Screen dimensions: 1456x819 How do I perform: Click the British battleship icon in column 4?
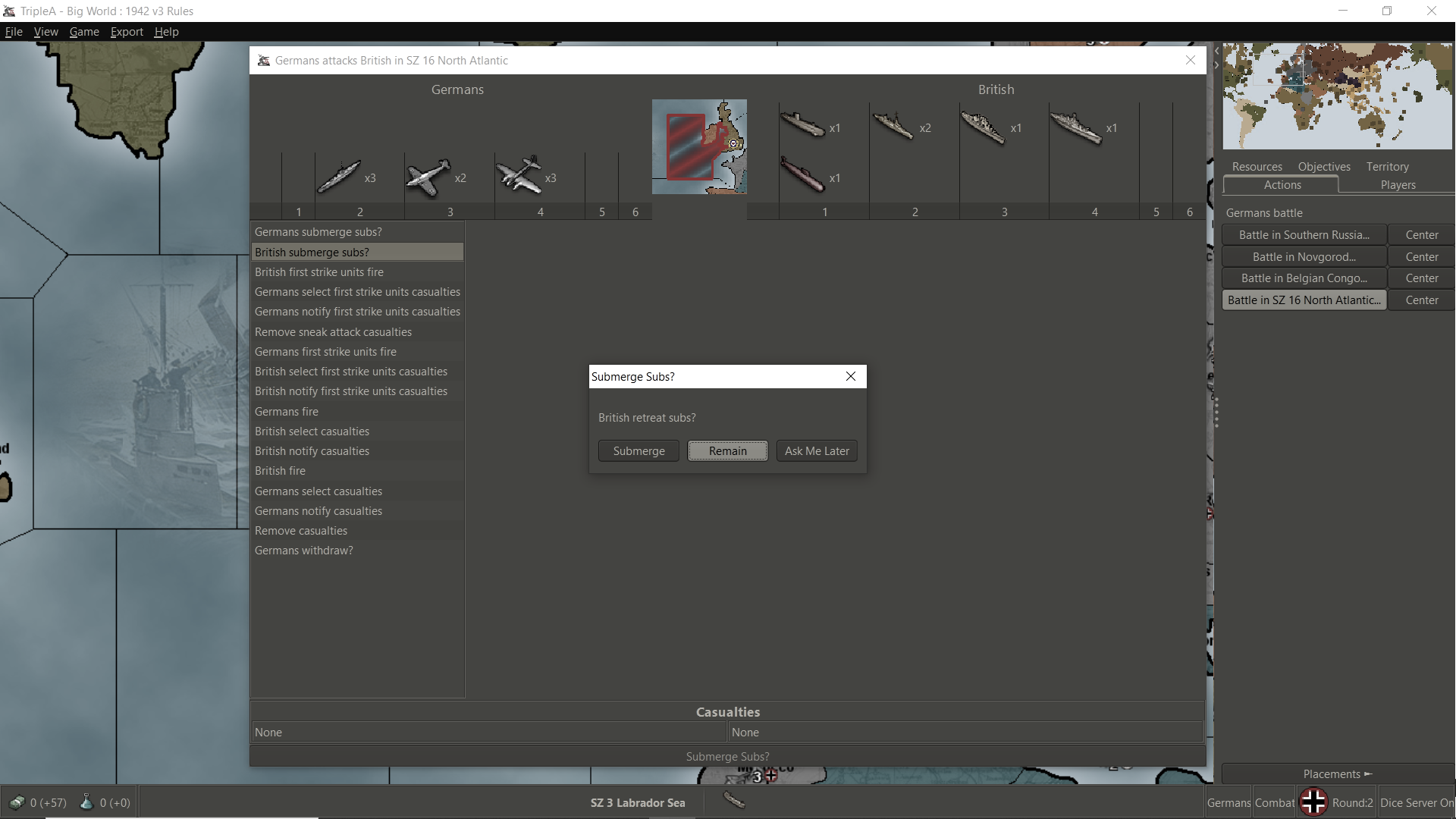(1075, 127)
